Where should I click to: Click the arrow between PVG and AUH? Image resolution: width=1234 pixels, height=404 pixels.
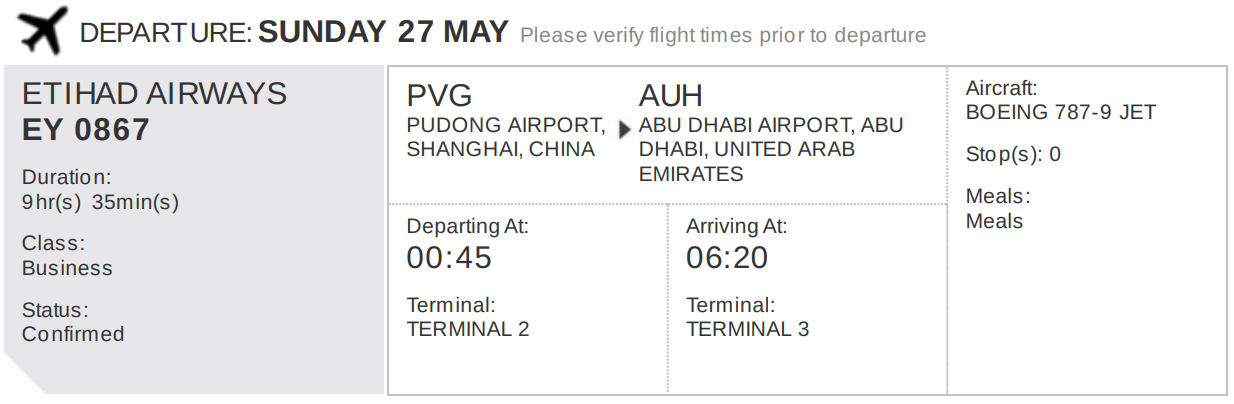[x=626, y=129]
